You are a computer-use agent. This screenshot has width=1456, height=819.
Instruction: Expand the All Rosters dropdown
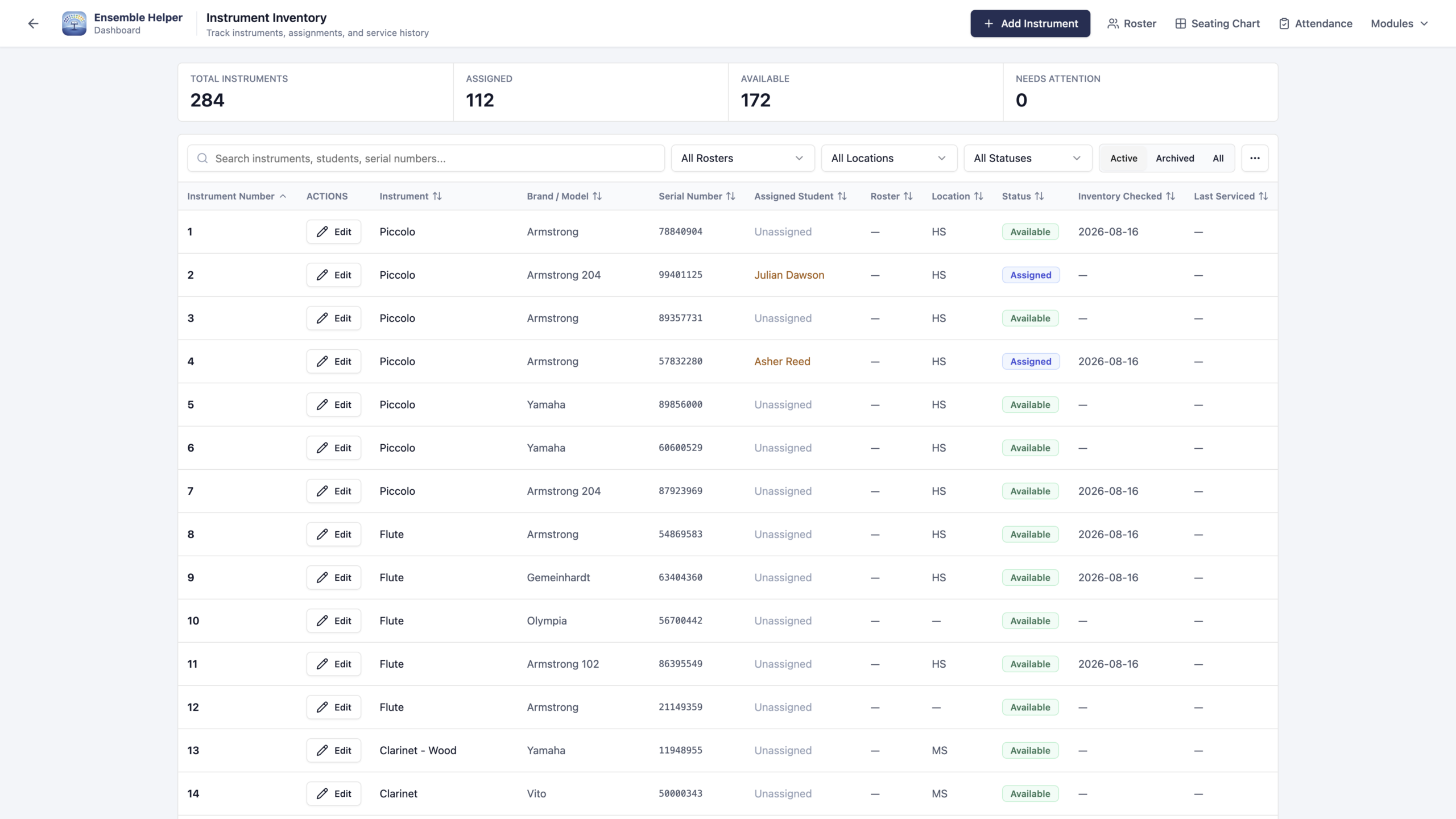coord(743,158)
